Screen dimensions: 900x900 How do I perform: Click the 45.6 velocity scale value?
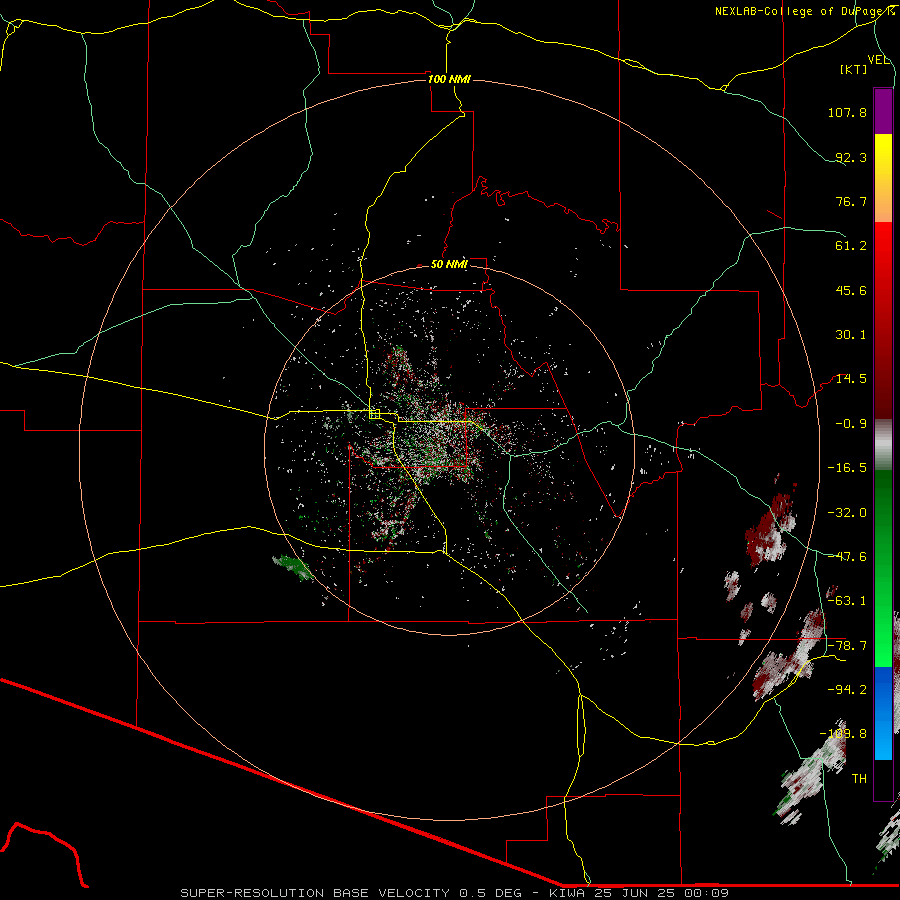[x=851, y=290]
